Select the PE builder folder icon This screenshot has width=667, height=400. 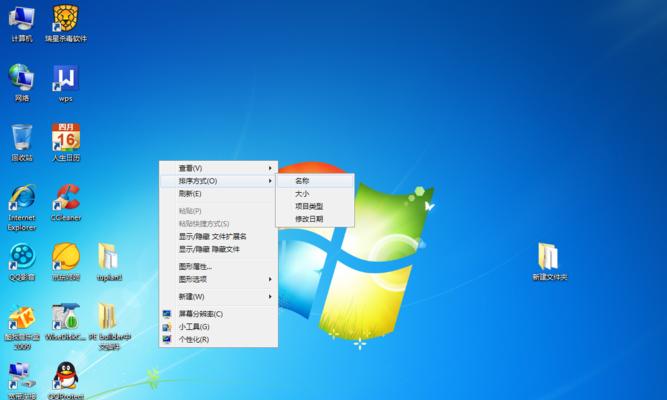coord(108,317)
